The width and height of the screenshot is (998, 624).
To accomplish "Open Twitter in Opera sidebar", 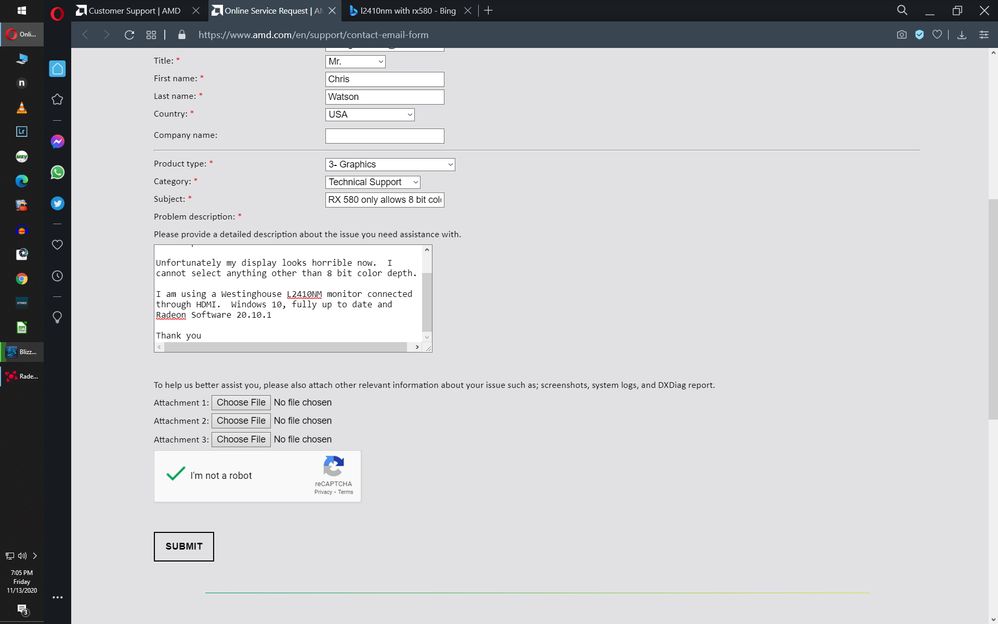I will pos(57,204).
